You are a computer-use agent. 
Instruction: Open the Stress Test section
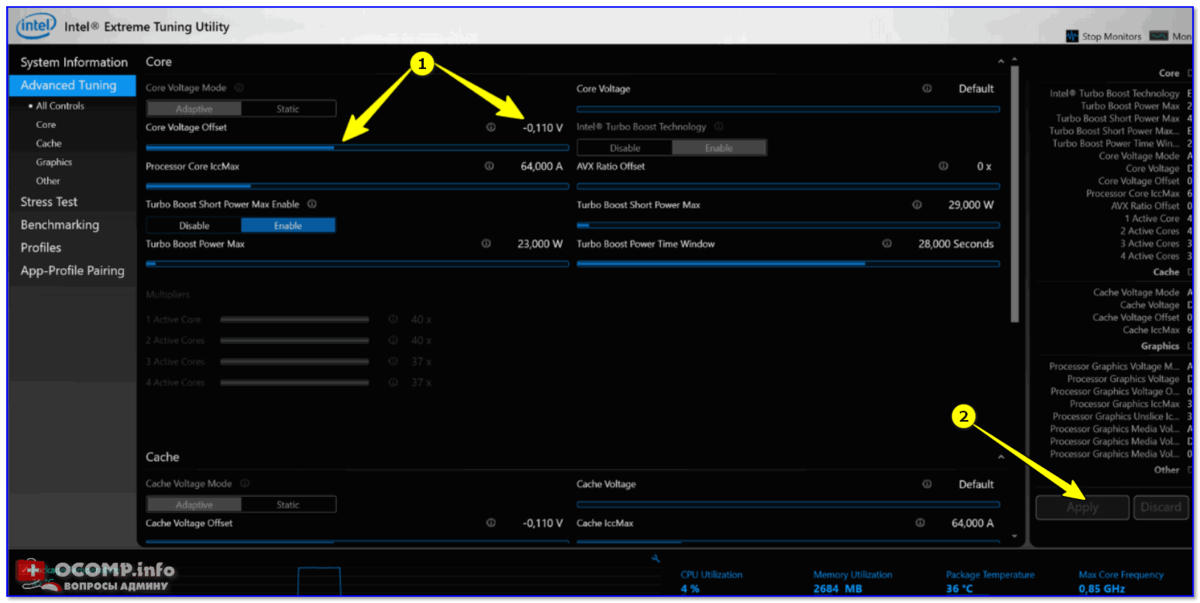tap(49, 202)
